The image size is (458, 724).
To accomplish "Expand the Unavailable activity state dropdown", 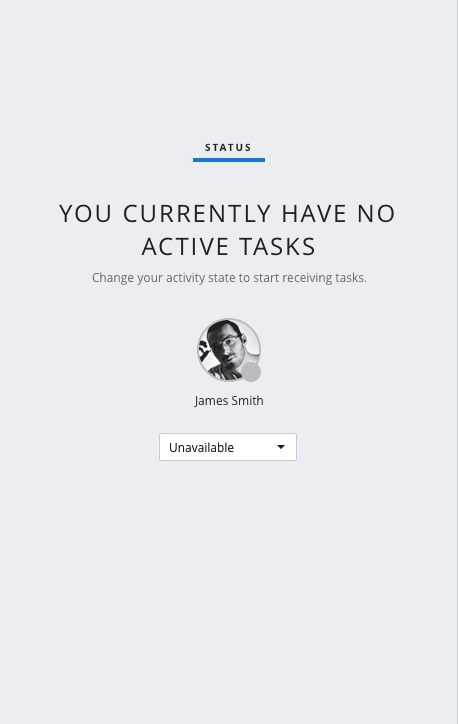I will pyautogui.click(x=228, y=447).
